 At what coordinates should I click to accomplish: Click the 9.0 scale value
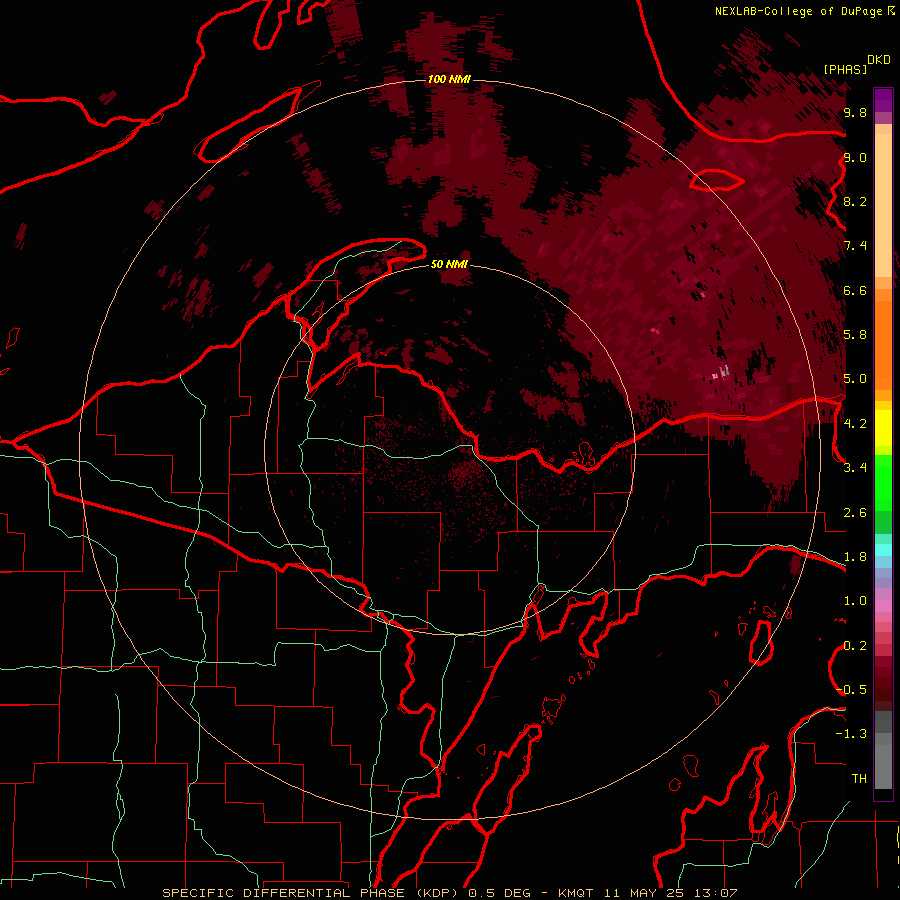pyautogui.click(x=855, y=157)
